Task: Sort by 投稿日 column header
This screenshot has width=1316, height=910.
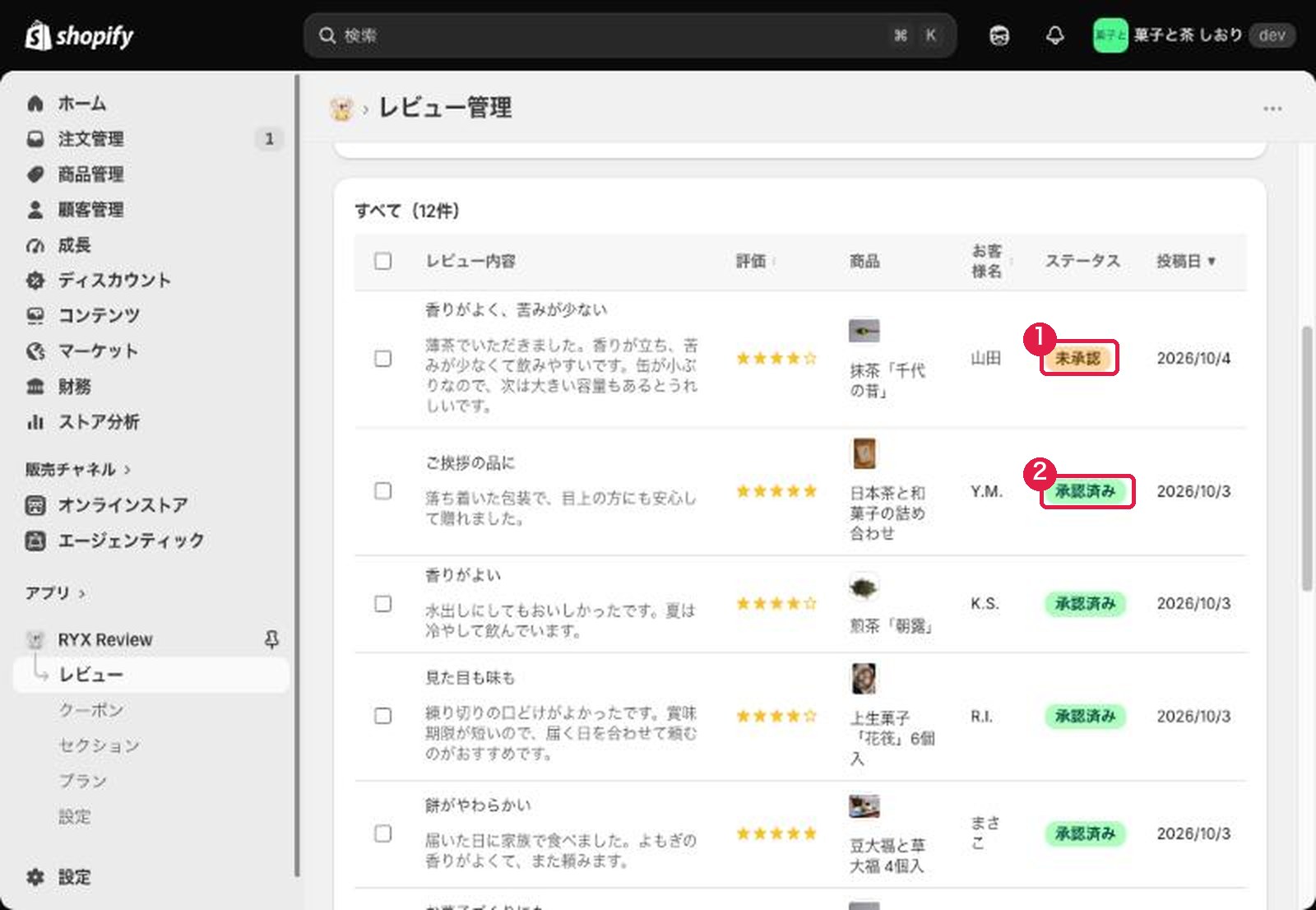Action: 1186,261
